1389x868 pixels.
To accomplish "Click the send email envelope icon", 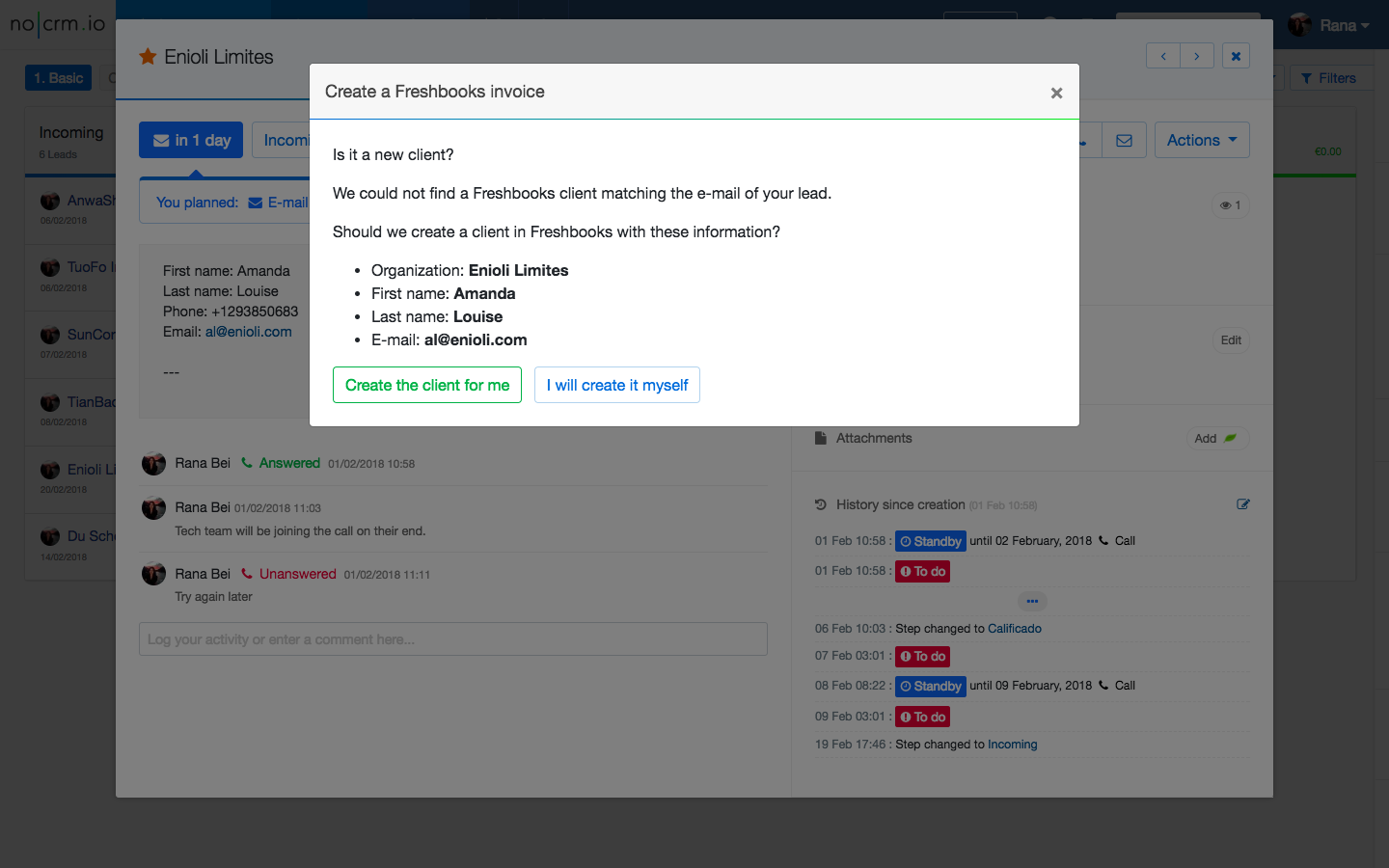I will click(1124, 140).
